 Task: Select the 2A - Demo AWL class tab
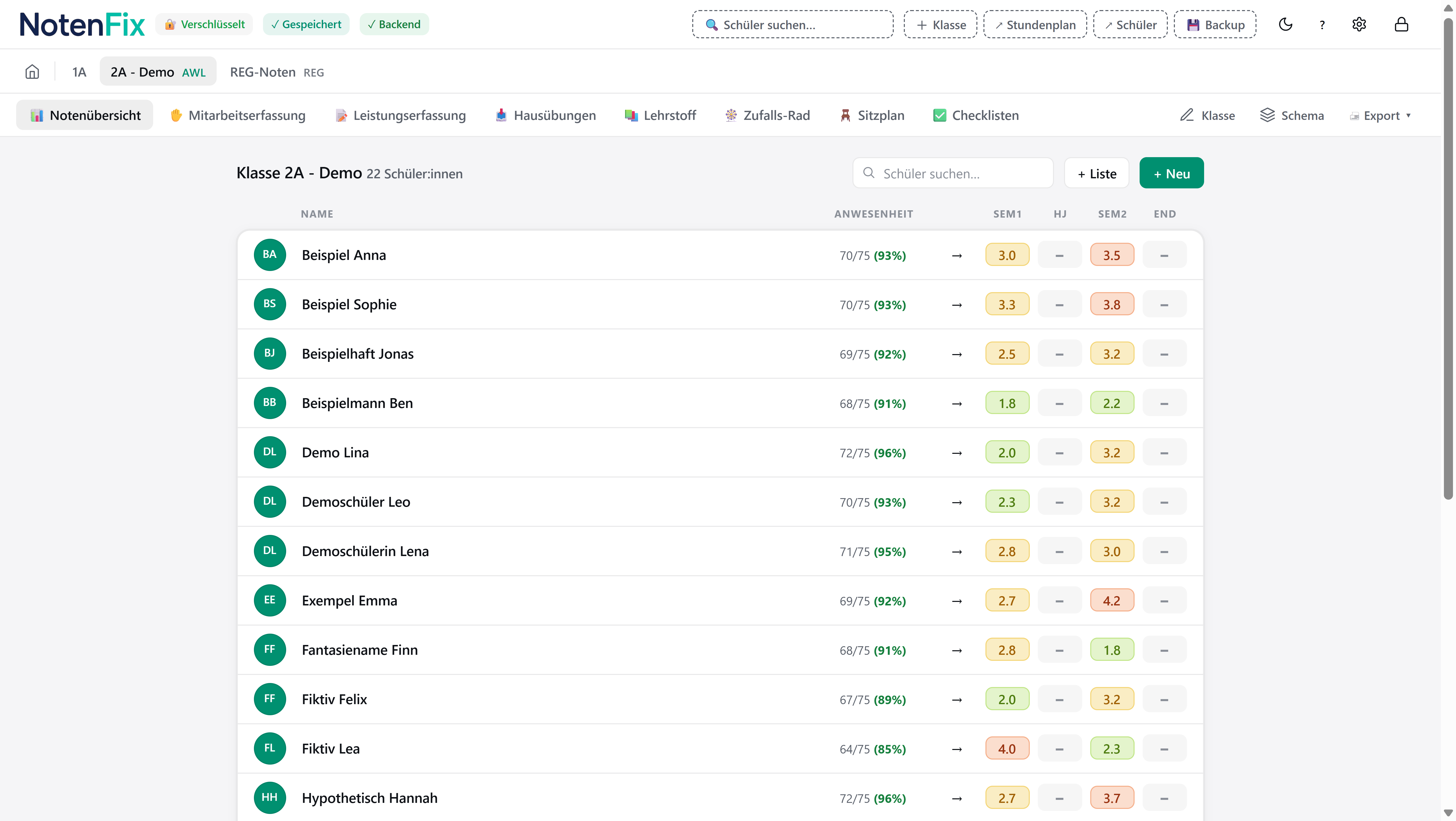(158, 72)
